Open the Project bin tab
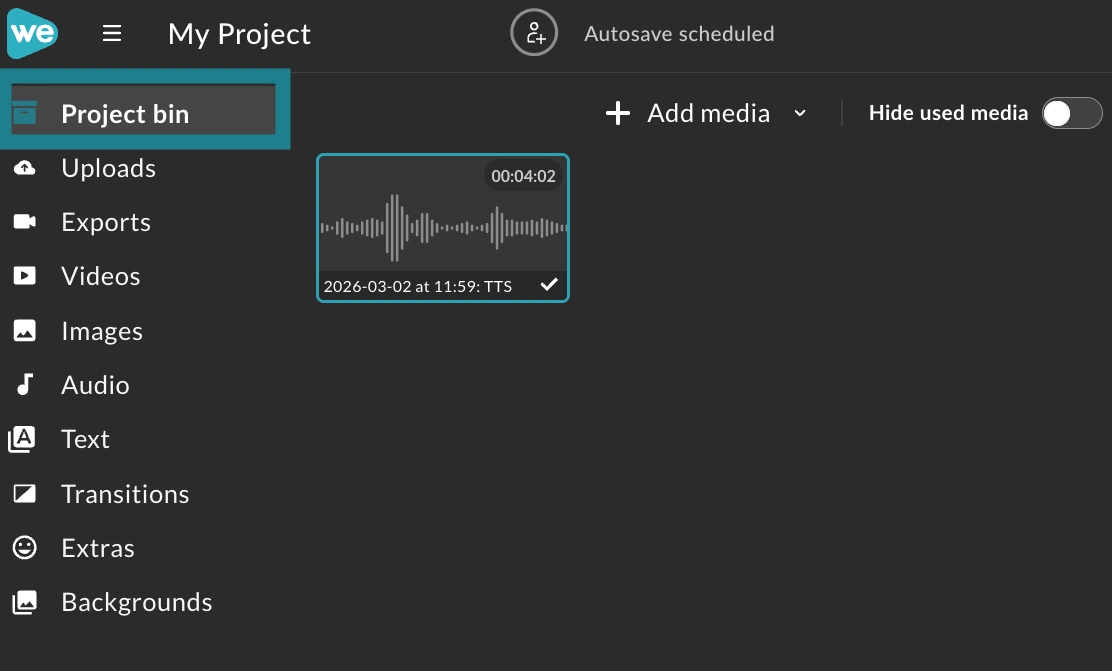Image resolution: width=1112 pixels, height=671 pixels. (144, 109)
